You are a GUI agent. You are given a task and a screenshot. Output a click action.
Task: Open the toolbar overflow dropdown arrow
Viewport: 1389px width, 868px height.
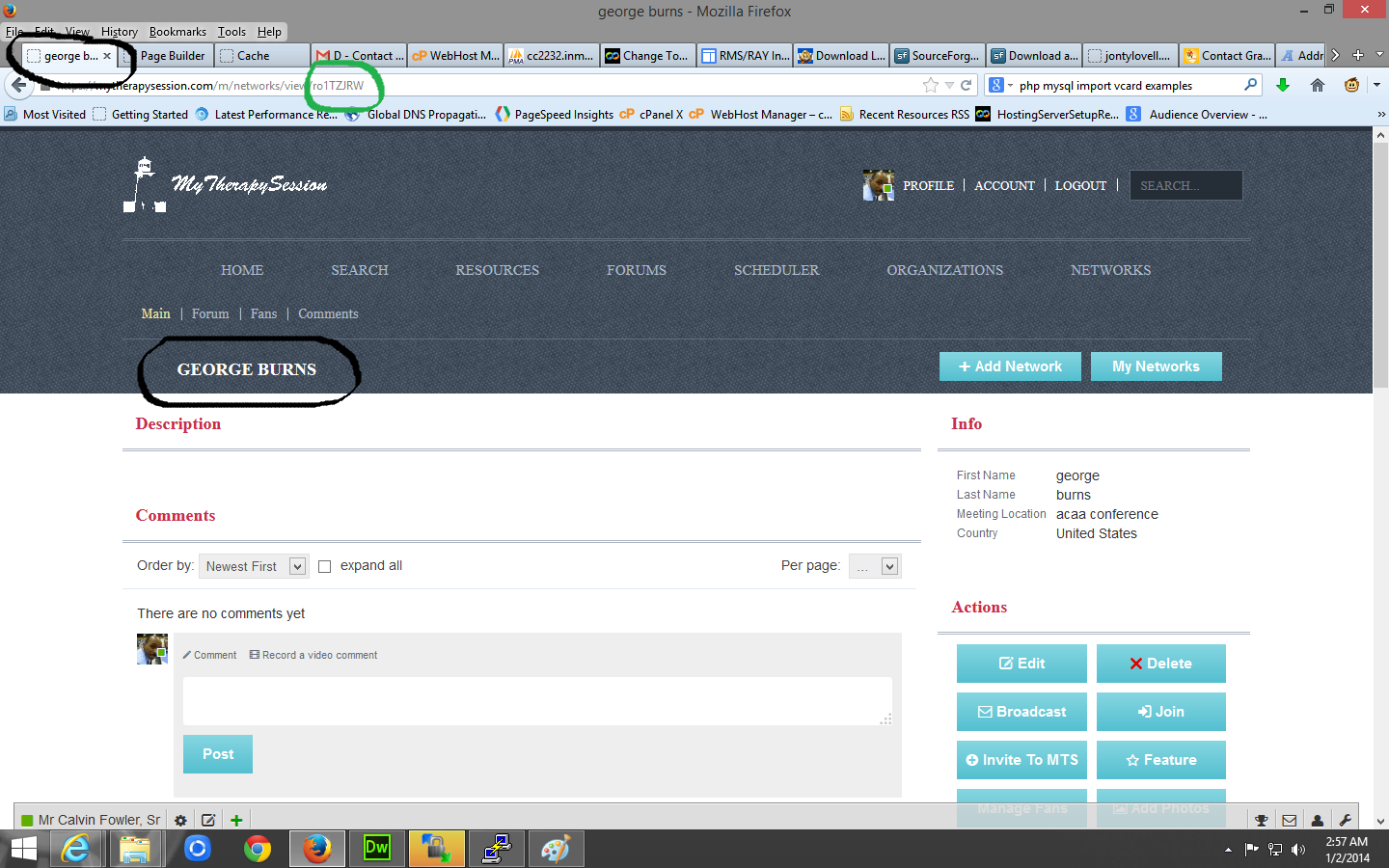tap(1376, 85)
